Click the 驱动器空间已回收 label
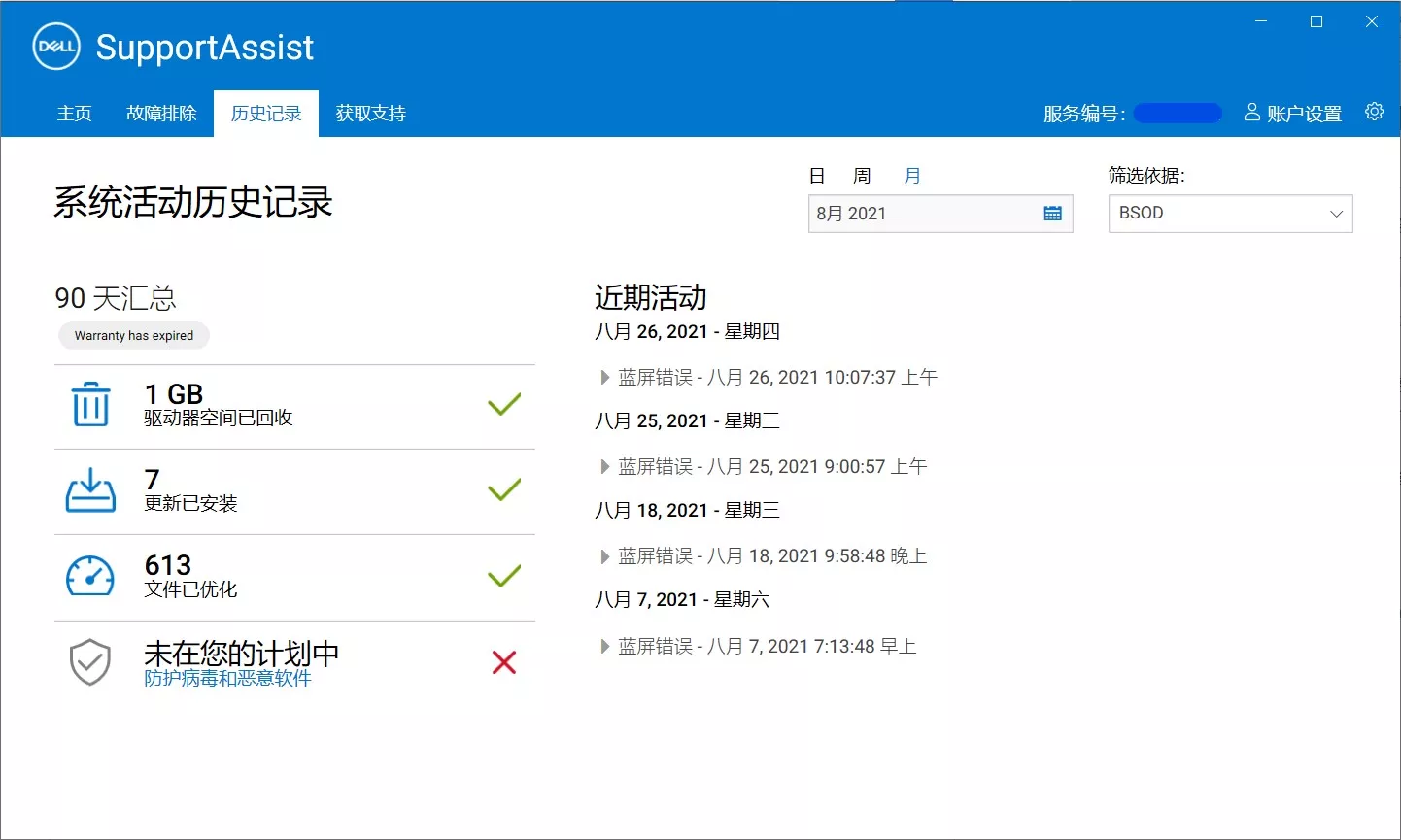The width and height of the screenshot is (1401, 840). click(219, 418)
